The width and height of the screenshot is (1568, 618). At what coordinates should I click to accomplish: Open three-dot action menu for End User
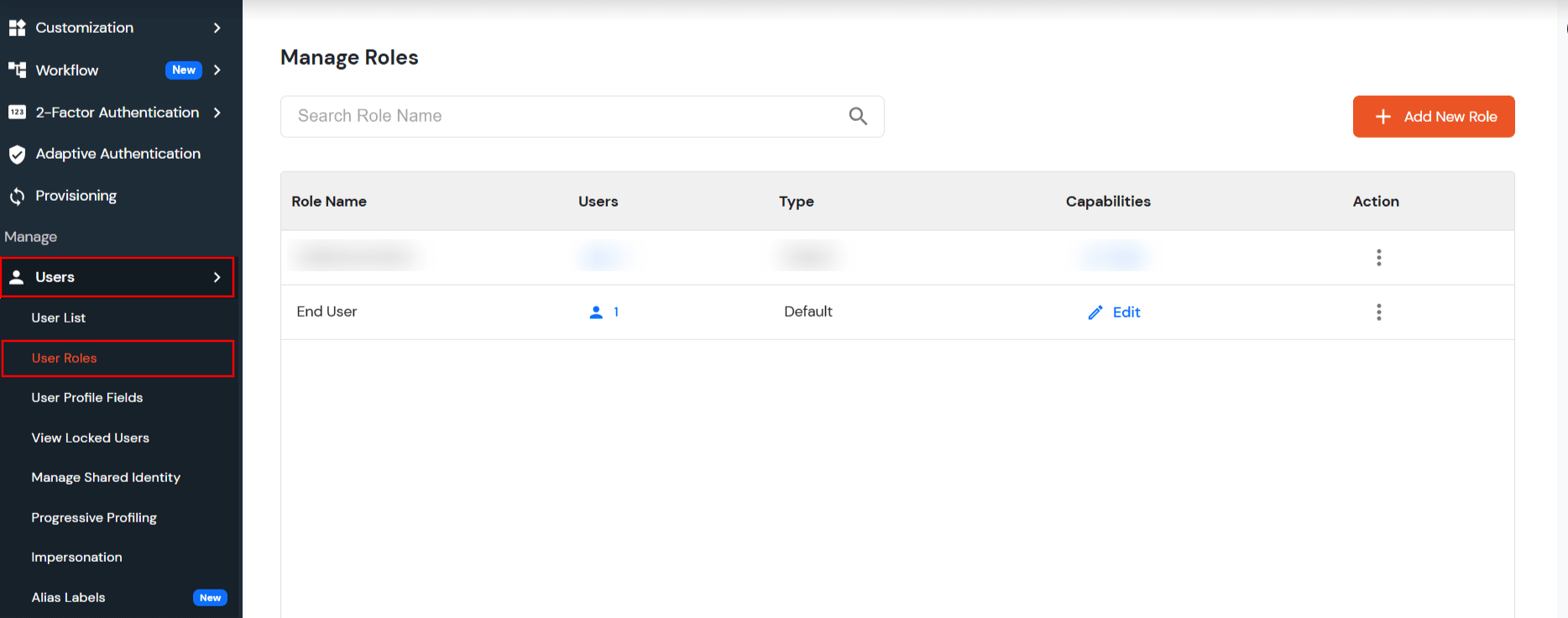tap(1378, 312)
